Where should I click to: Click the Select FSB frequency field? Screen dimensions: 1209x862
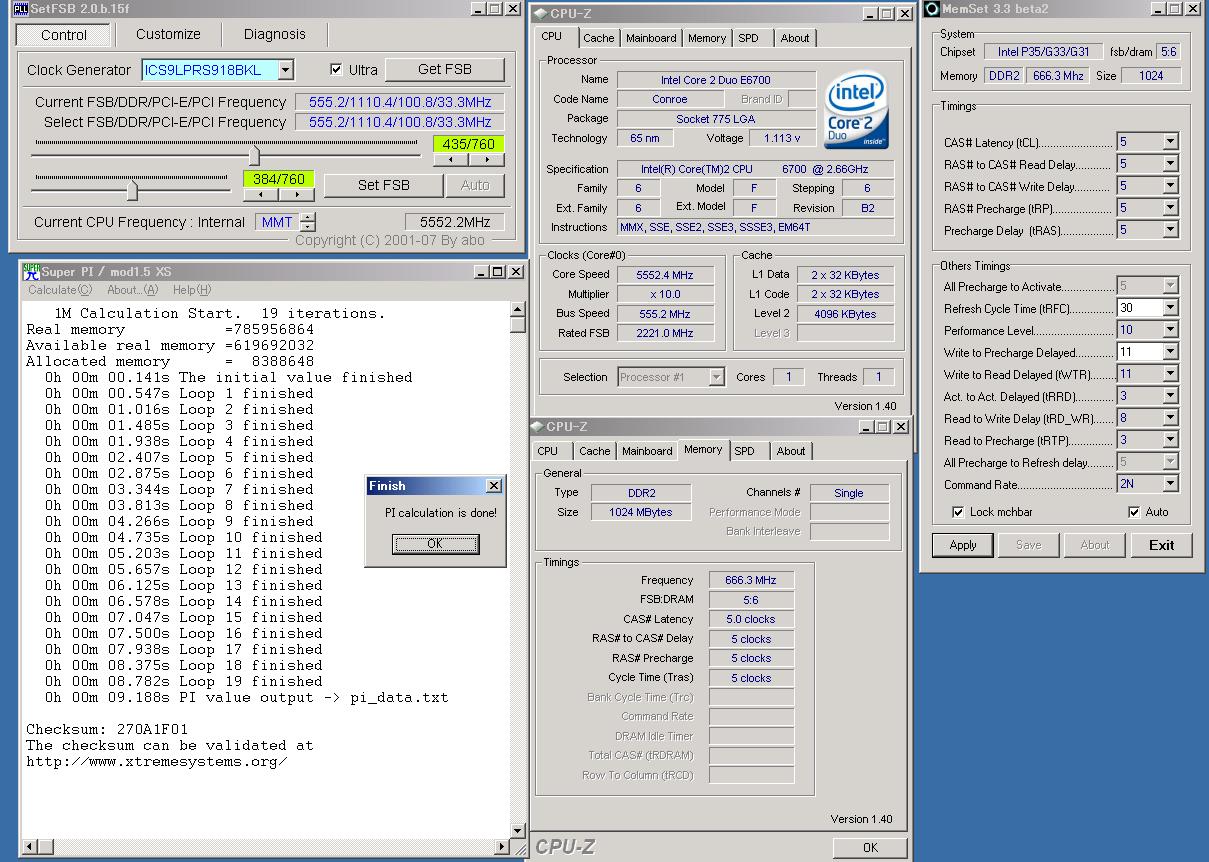click(400, 122)
